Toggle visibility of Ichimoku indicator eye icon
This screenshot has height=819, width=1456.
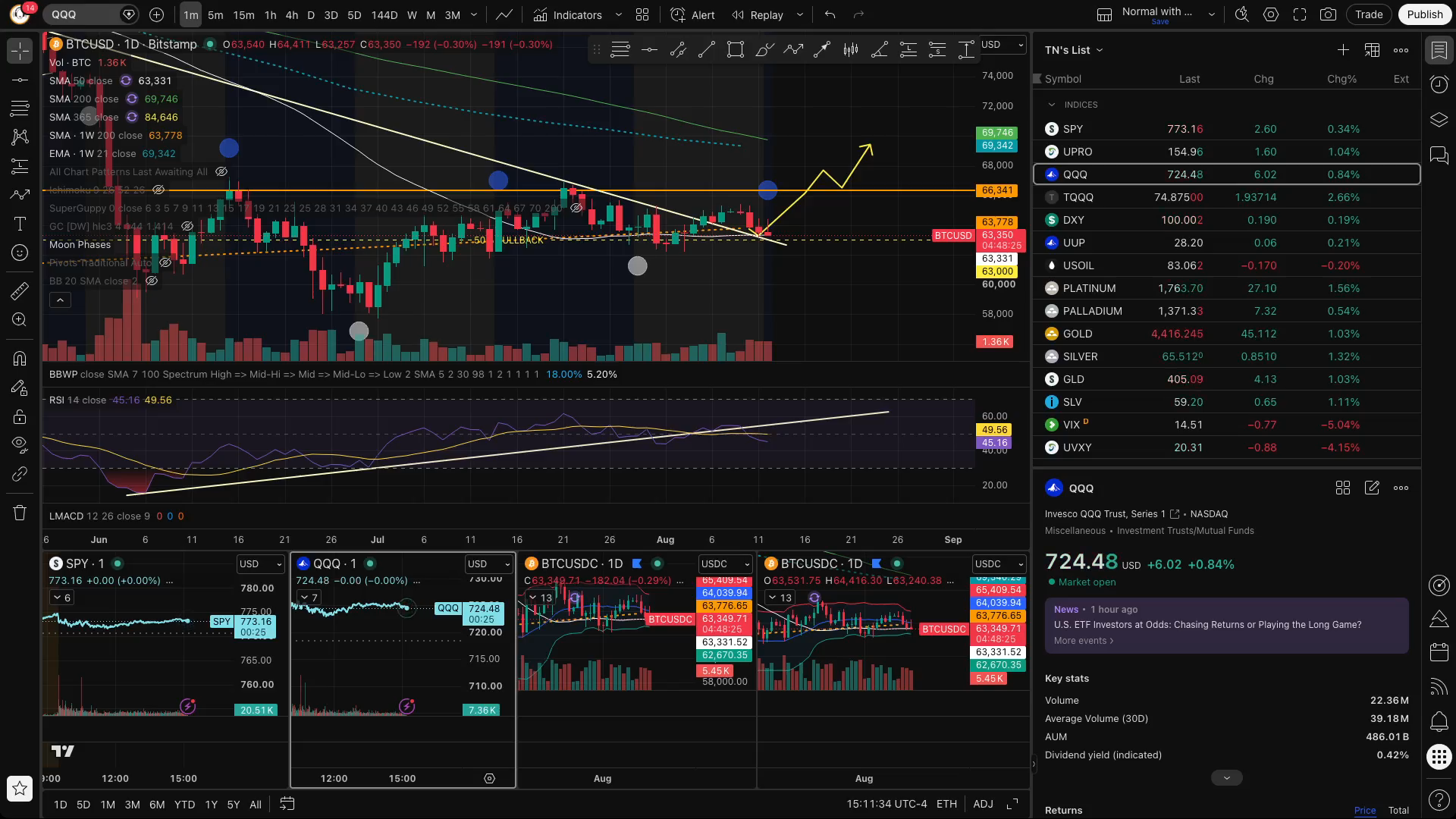[158, 190]
